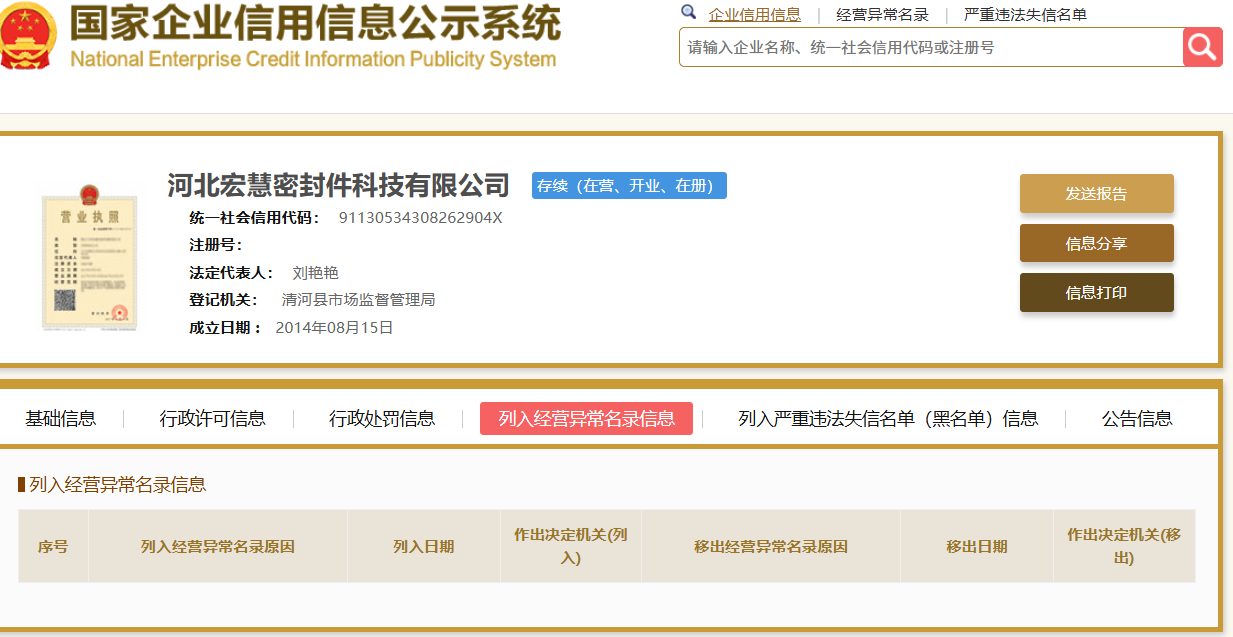The width and height of the screenshot is (1233, 637).
Task: Click the company name 河北宏慧密封件科技有限公司
Action: (338, 185)
